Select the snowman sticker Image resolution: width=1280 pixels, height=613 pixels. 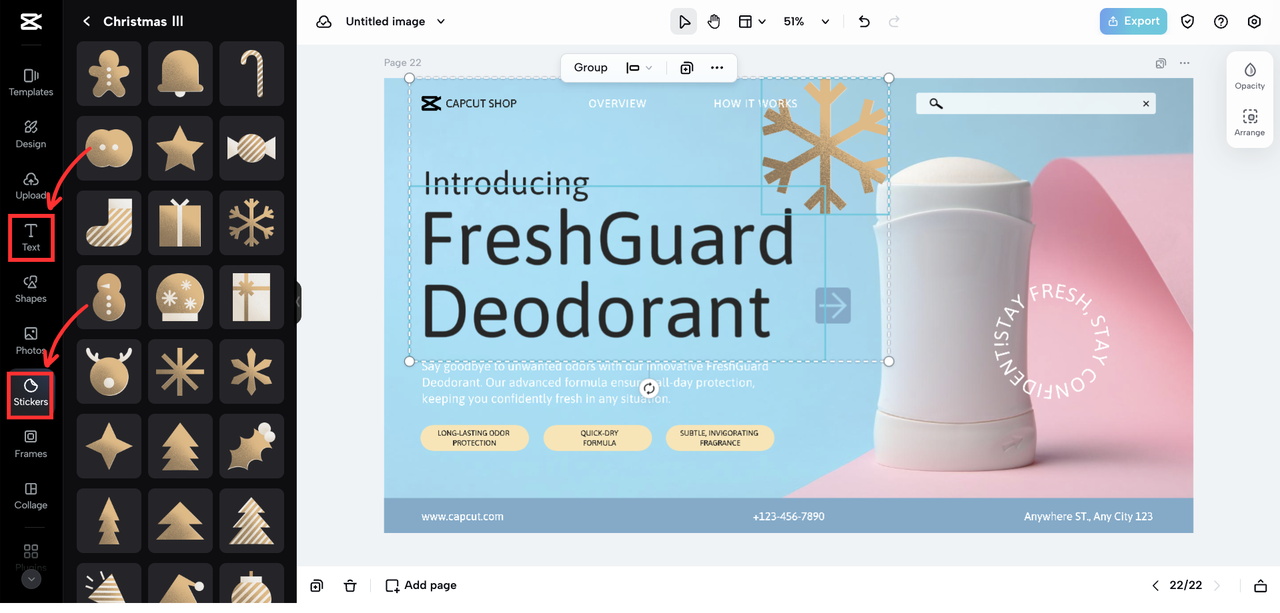pyautogui.click(x=109, y=297)
